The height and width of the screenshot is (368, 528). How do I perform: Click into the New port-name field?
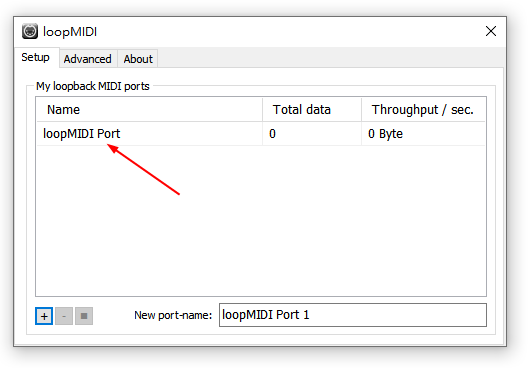(353, 315)
